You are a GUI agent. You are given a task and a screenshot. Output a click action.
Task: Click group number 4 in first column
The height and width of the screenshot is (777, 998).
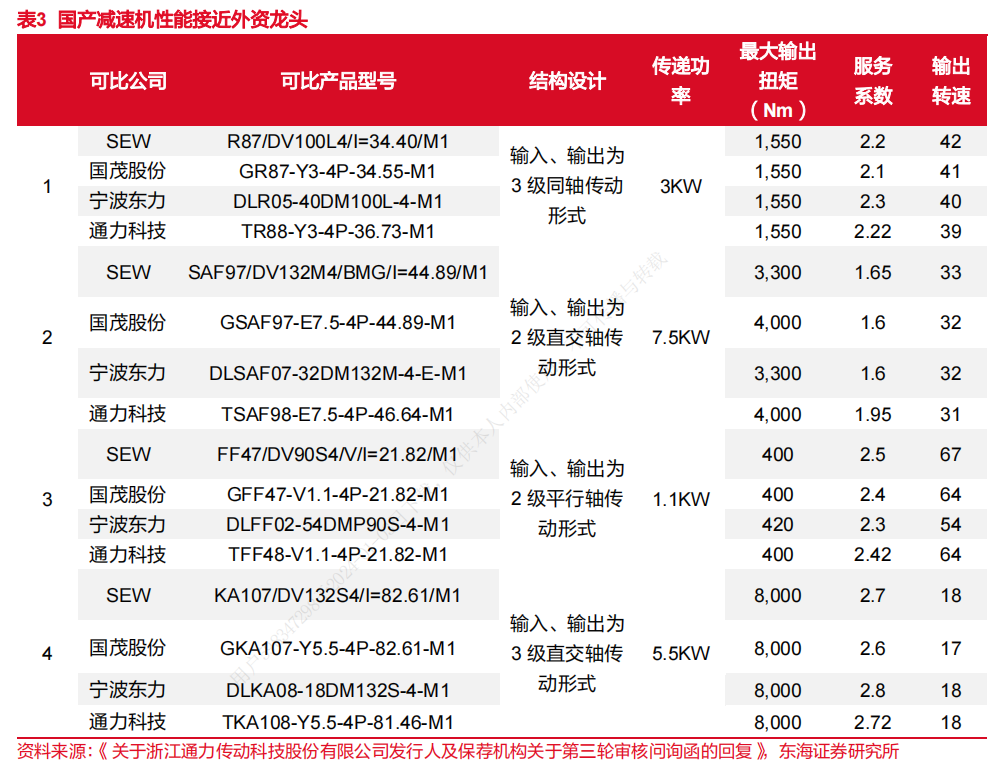[x=47, y=654]
